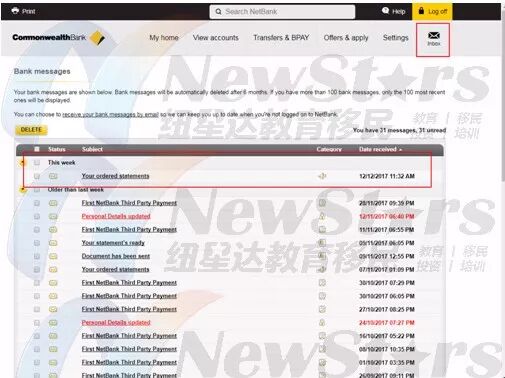Select checkbox for Your statement's ready message
Screen dimensions: 505x378
click(37, 243)
